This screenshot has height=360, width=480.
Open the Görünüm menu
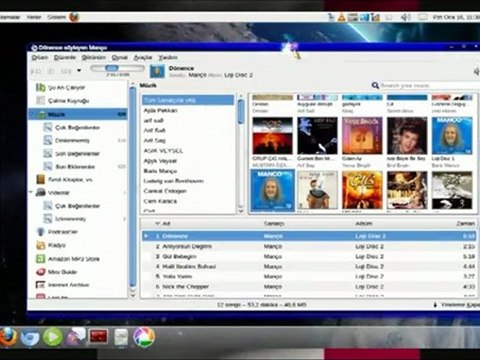click(94, 58)
